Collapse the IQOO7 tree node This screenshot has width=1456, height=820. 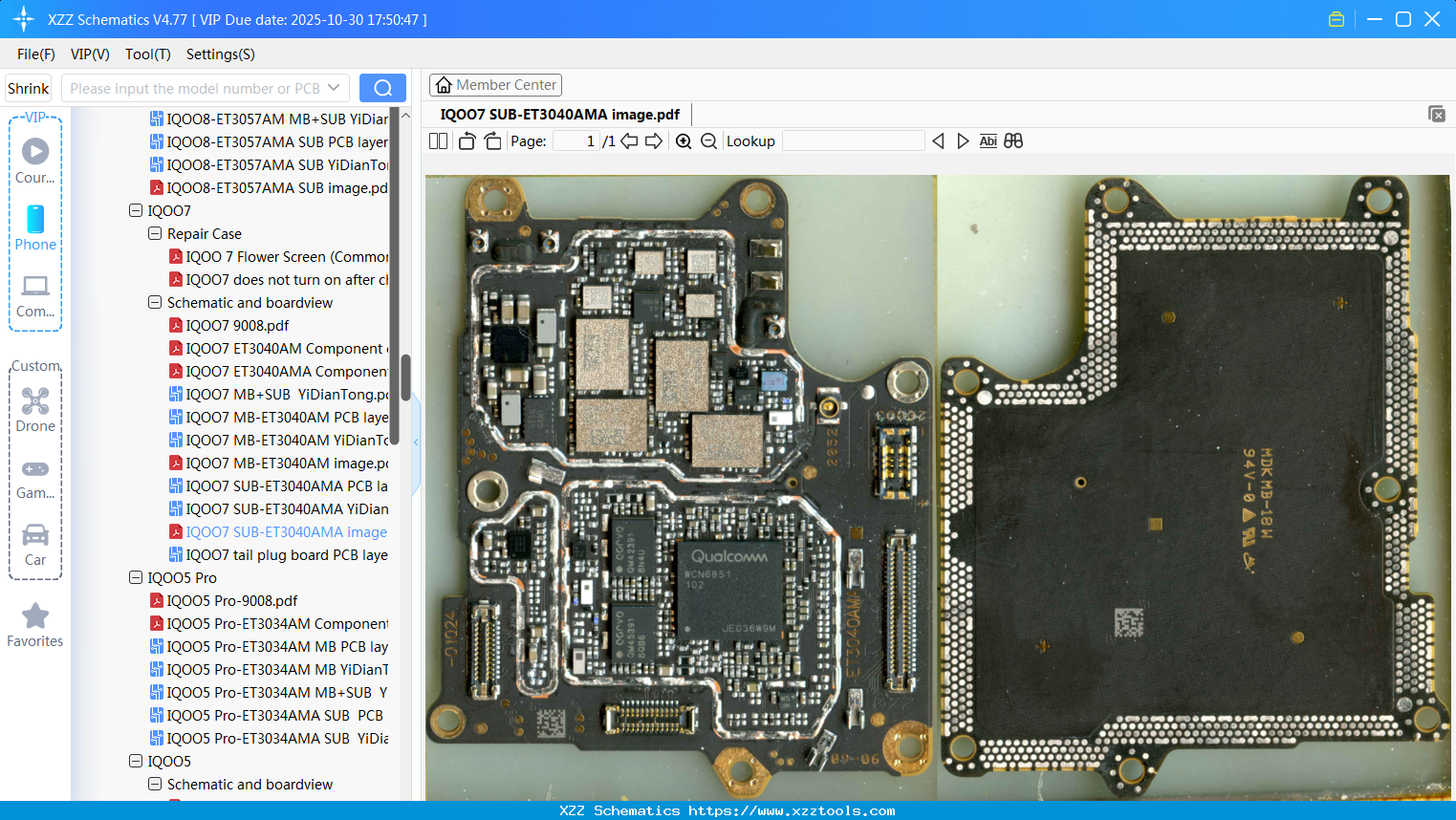136,210
